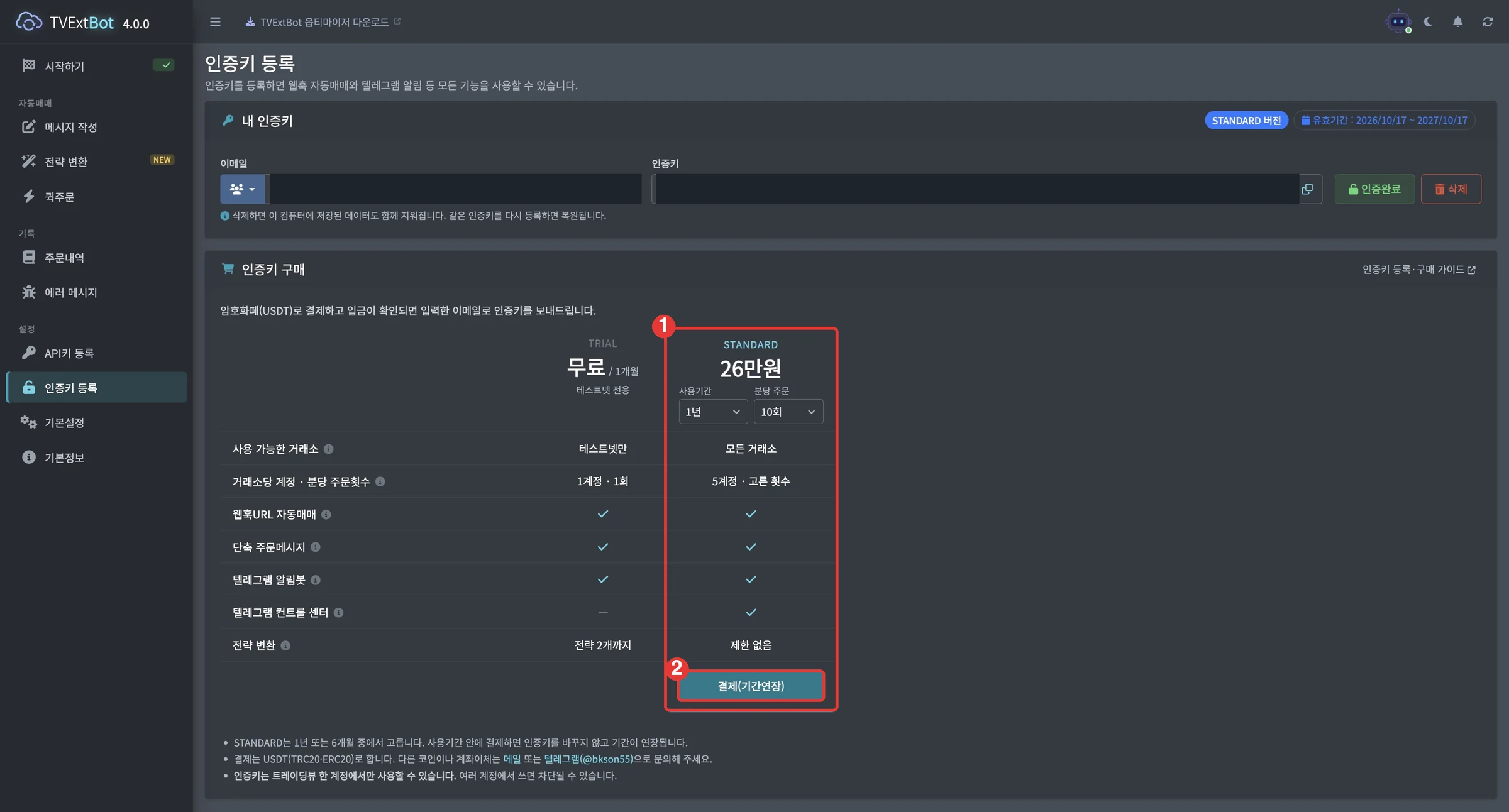Screen dimensions: 1509x812
Task: Click the 시작하기 flag icon
Action: coord(28,65)
